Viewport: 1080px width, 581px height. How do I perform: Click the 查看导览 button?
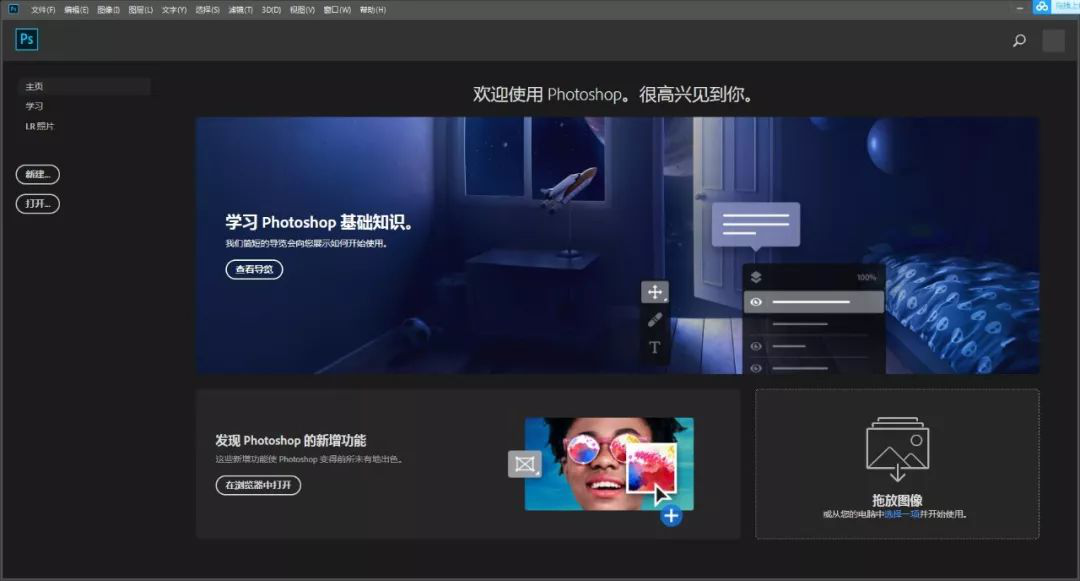254,269
